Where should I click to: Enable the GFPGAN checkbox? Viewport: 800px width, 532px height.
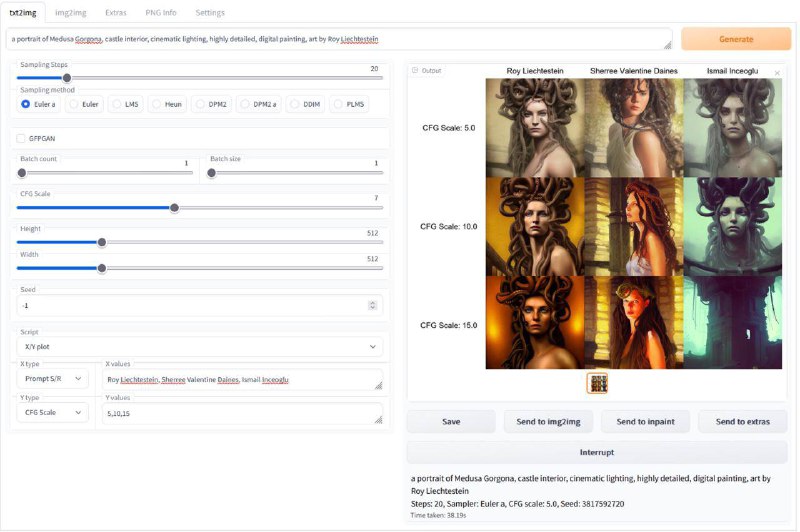pos(20,138)
